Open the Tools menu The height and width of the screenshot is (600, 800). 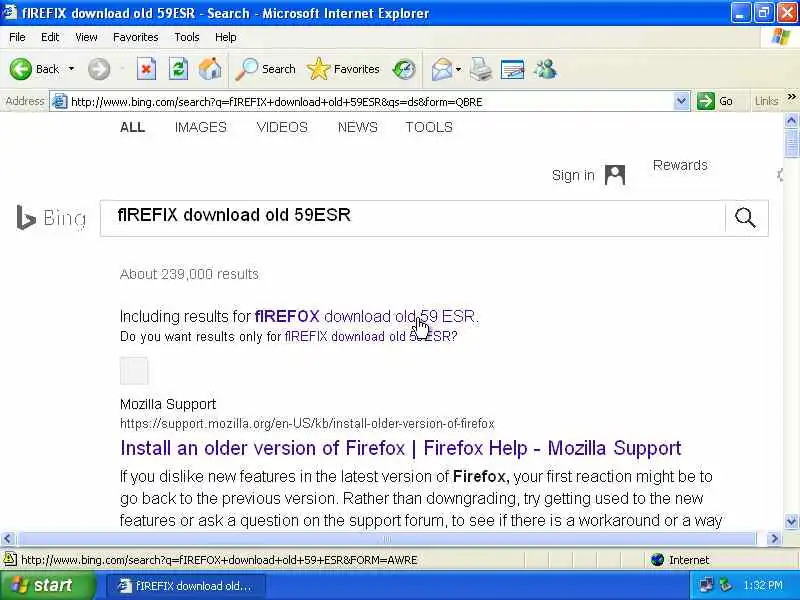[187, 37]
